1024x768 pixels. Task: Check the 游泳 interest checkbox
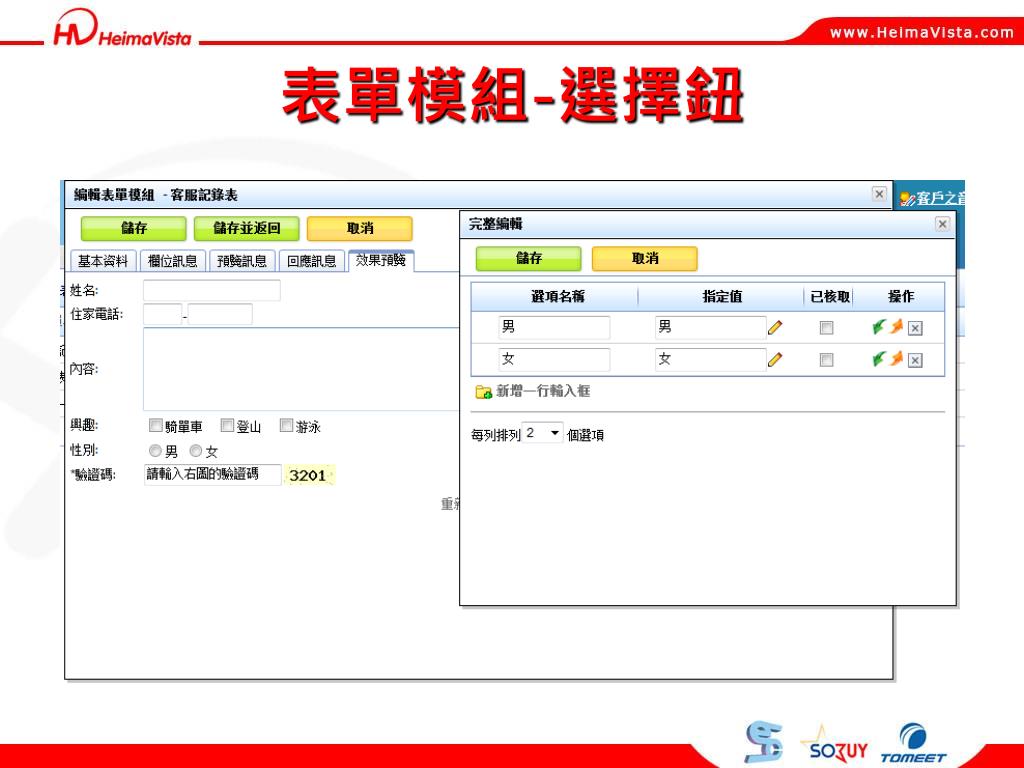[x=286, y=426]
